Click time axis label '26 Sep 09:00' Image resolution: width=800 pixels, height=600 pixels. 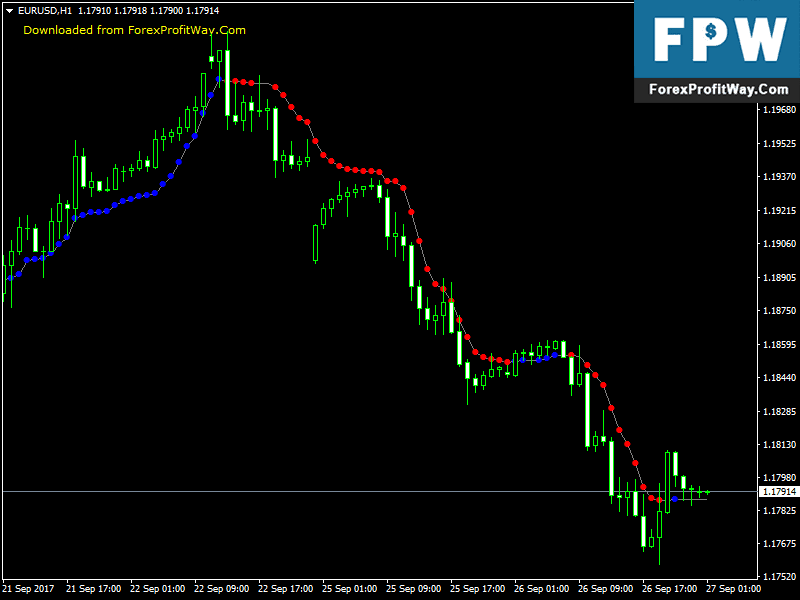[x=606, y=589]
